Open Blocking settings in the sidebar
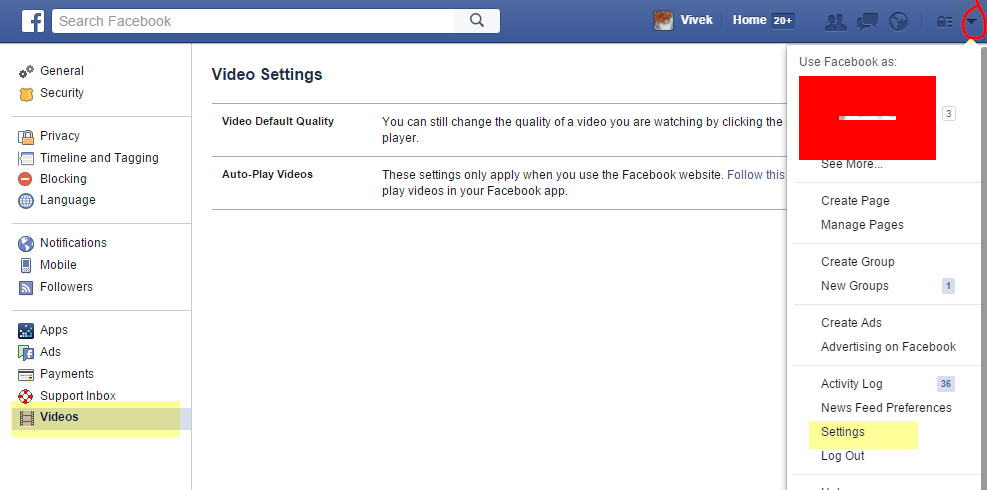This screenshot has width=987, height=490. pos(63,179)
